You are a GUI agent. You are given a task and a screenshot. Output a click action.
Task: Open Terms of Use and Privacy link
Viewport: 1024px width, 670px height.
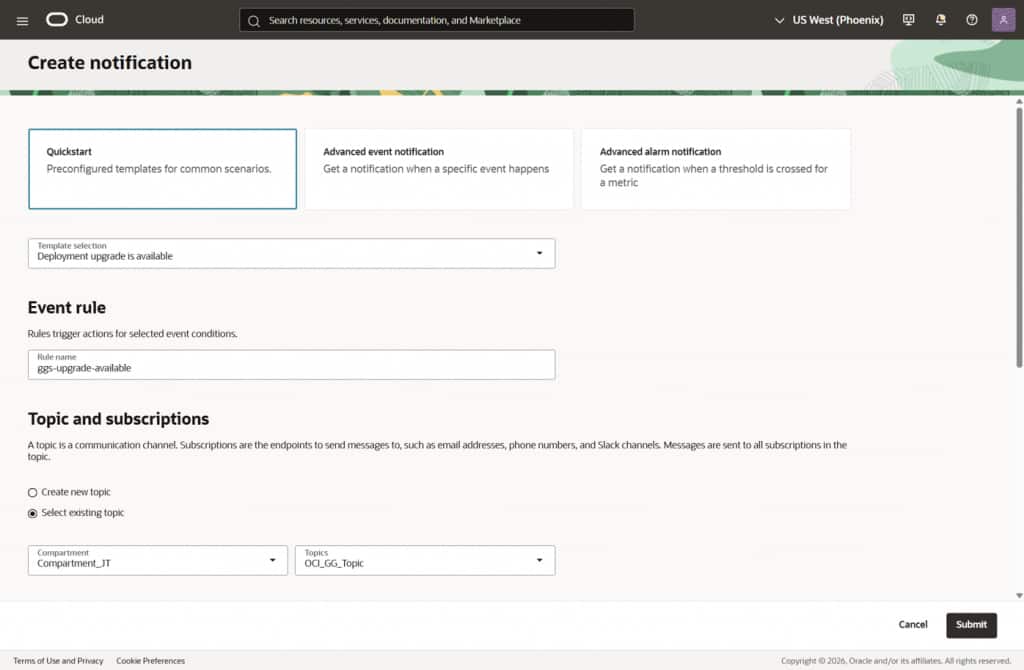pyautogui.click(x=58, y=661)
